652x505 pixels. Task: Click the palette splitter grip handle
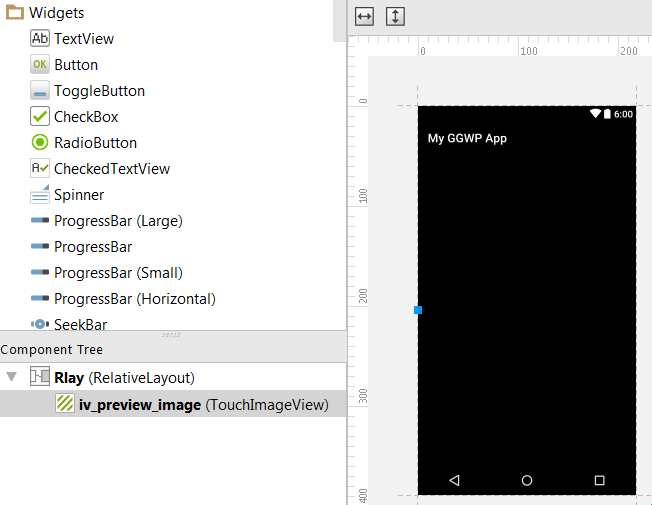coord(171,334)
